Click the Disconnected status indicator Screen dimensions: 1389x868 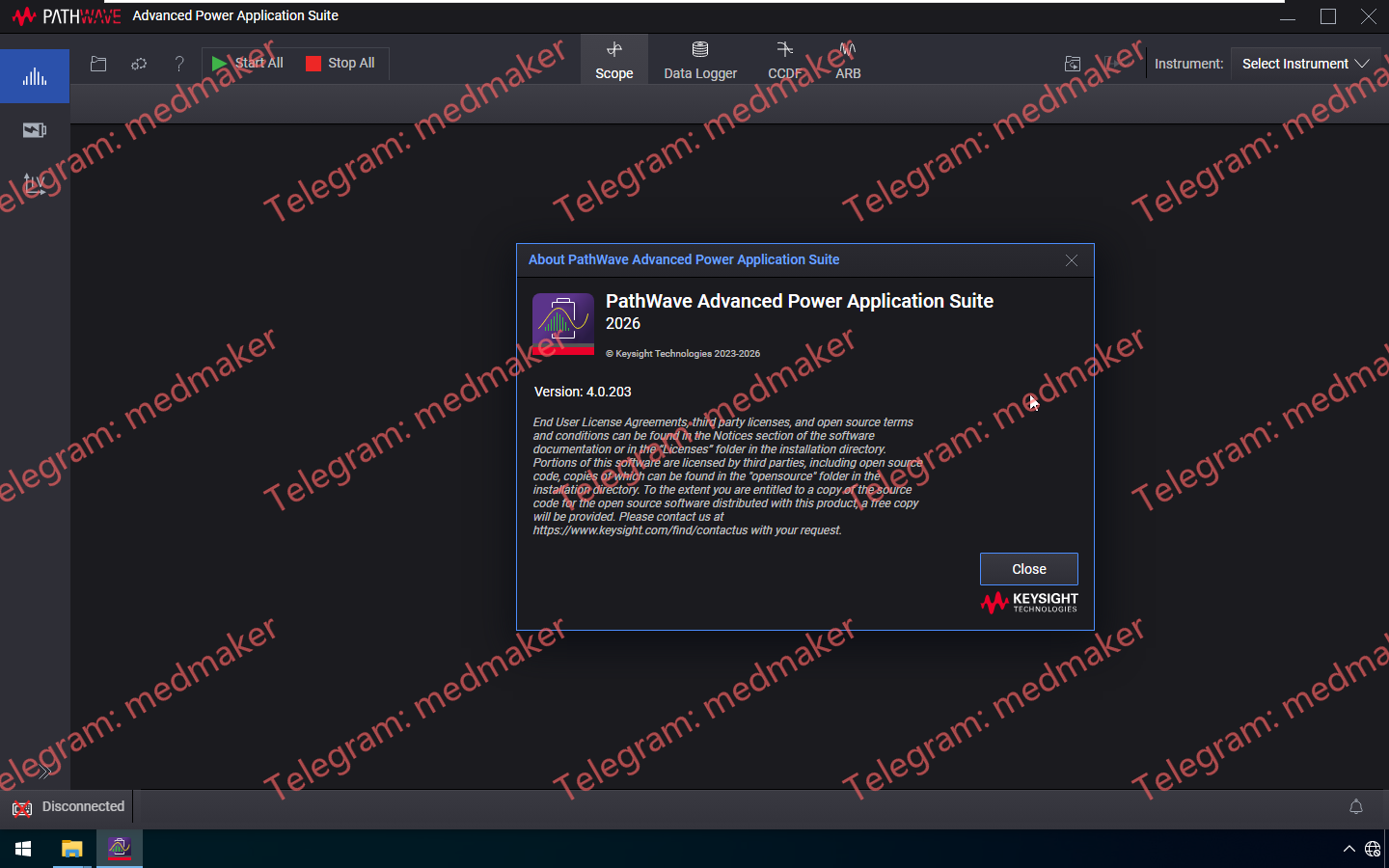tap(68, 806)
